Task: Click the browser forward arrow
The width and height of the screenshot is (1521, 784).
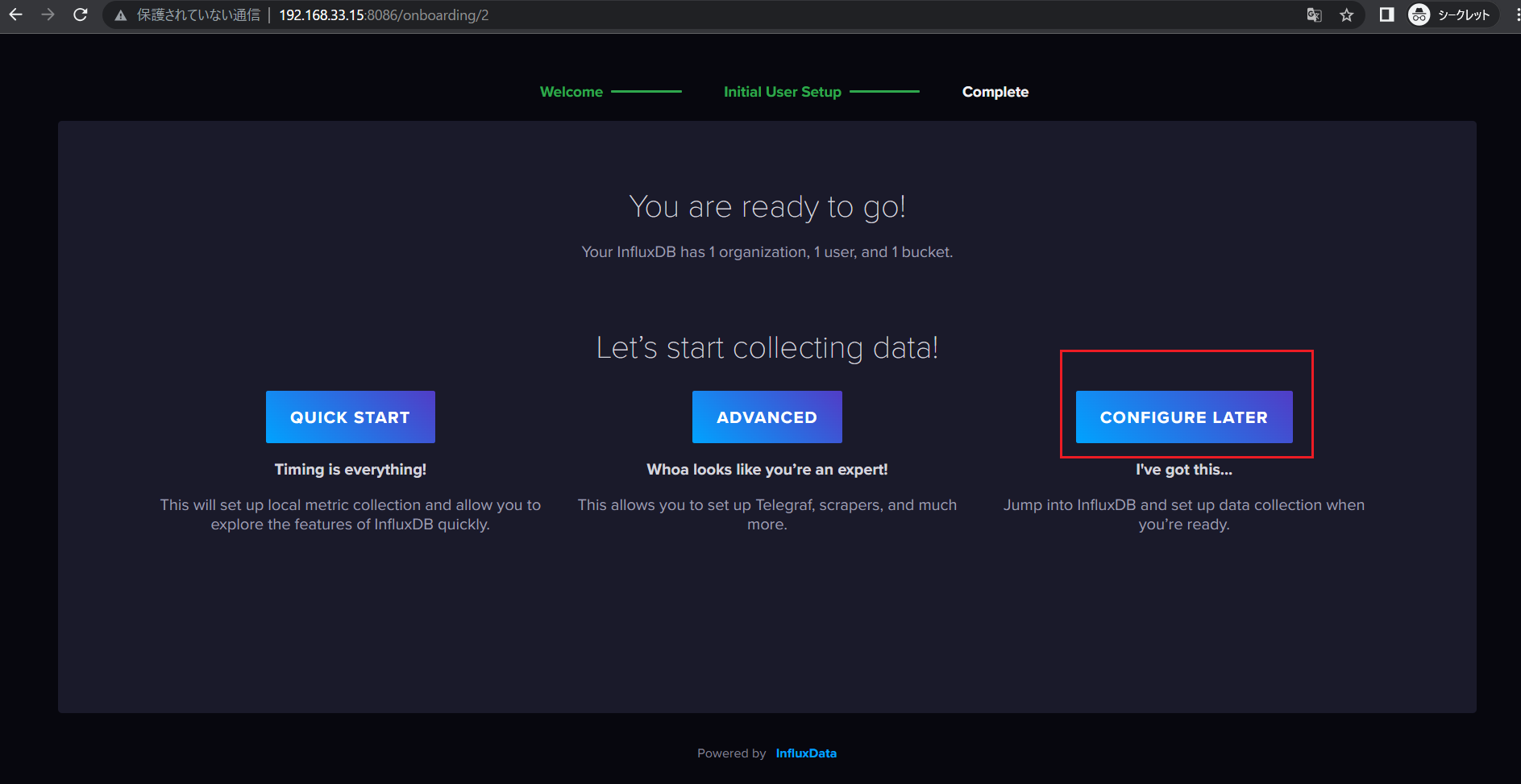Action: click(48, 15)
